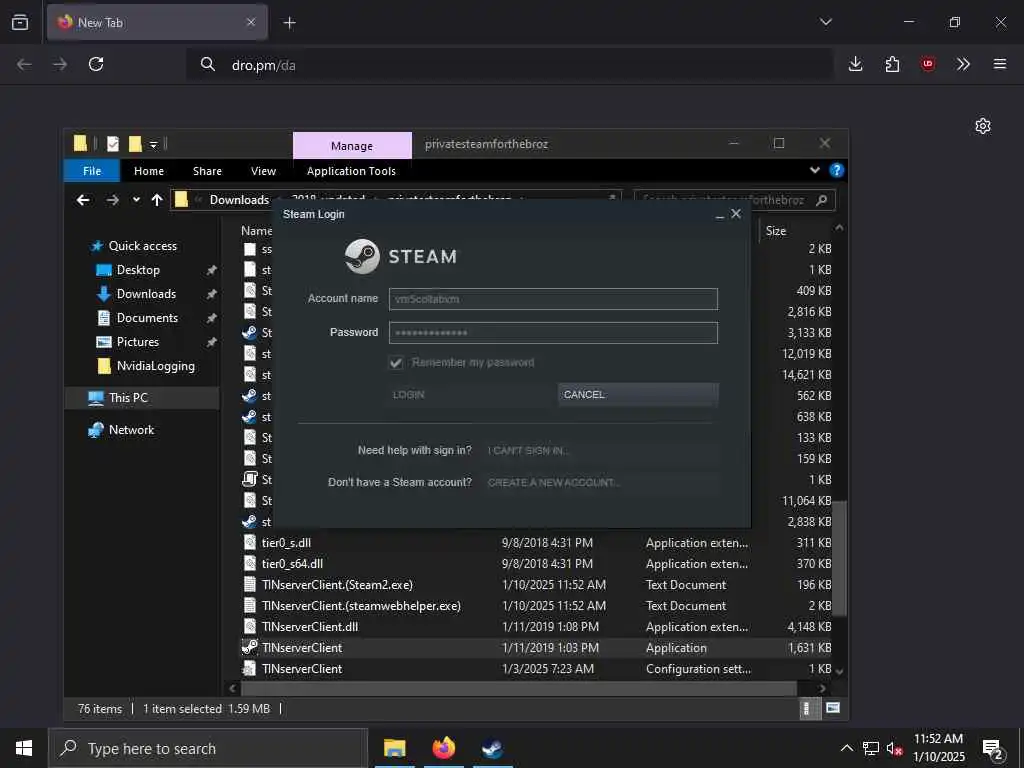Open Firefox View icon in tab bar
This screenshot has width=1024, height=768.
tap(20, 22)
